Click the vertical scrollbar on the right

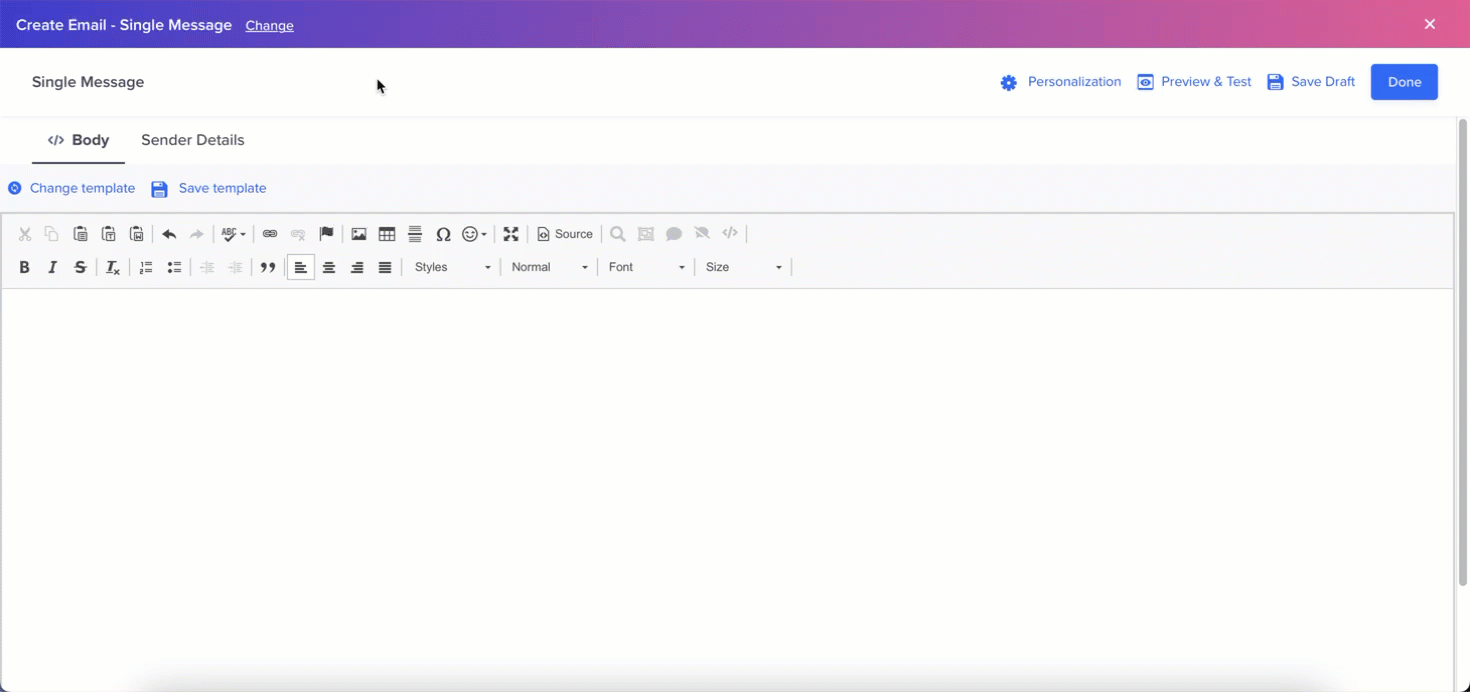1463,352
